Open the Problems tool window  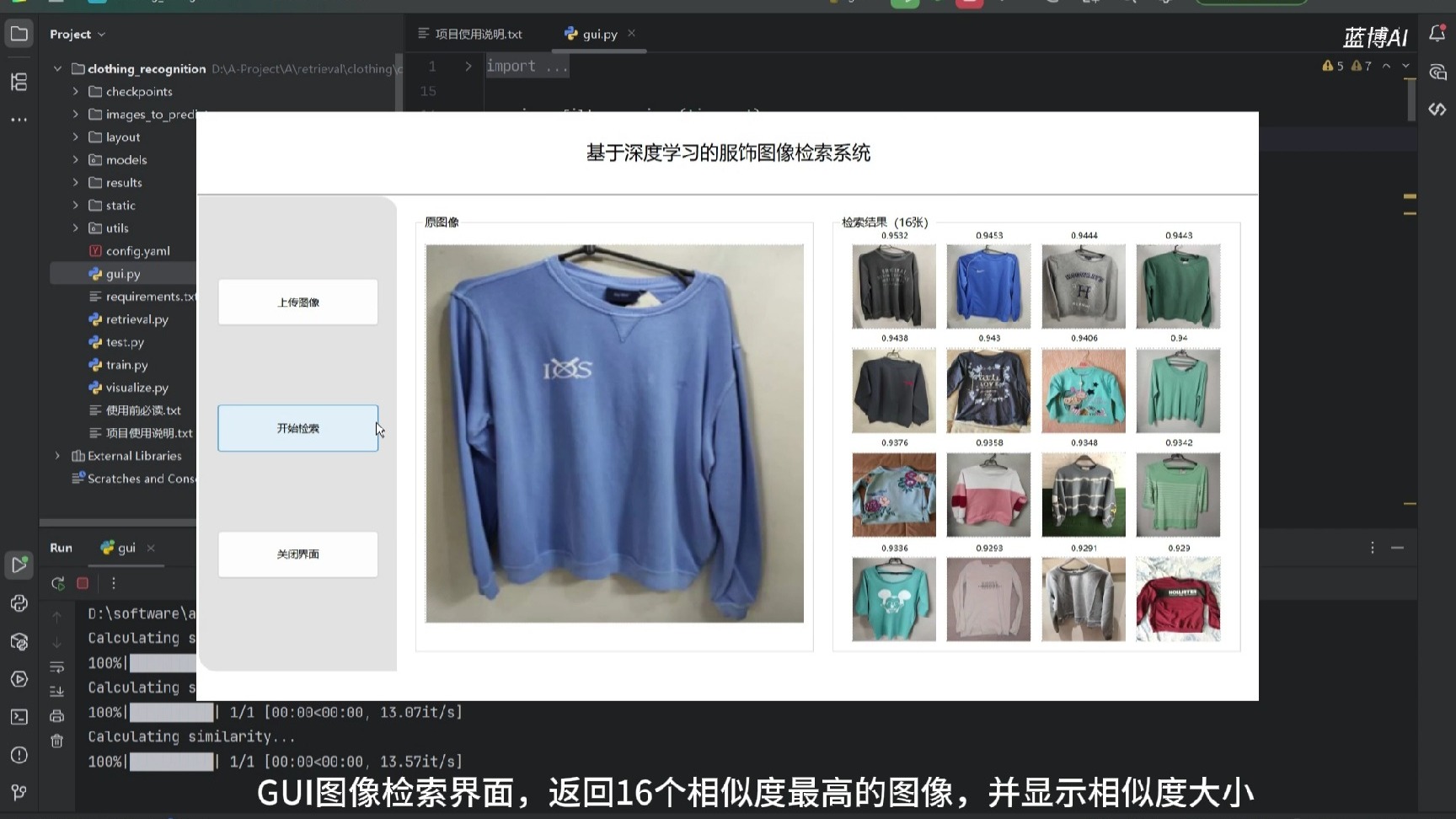(x=19, y=755)
